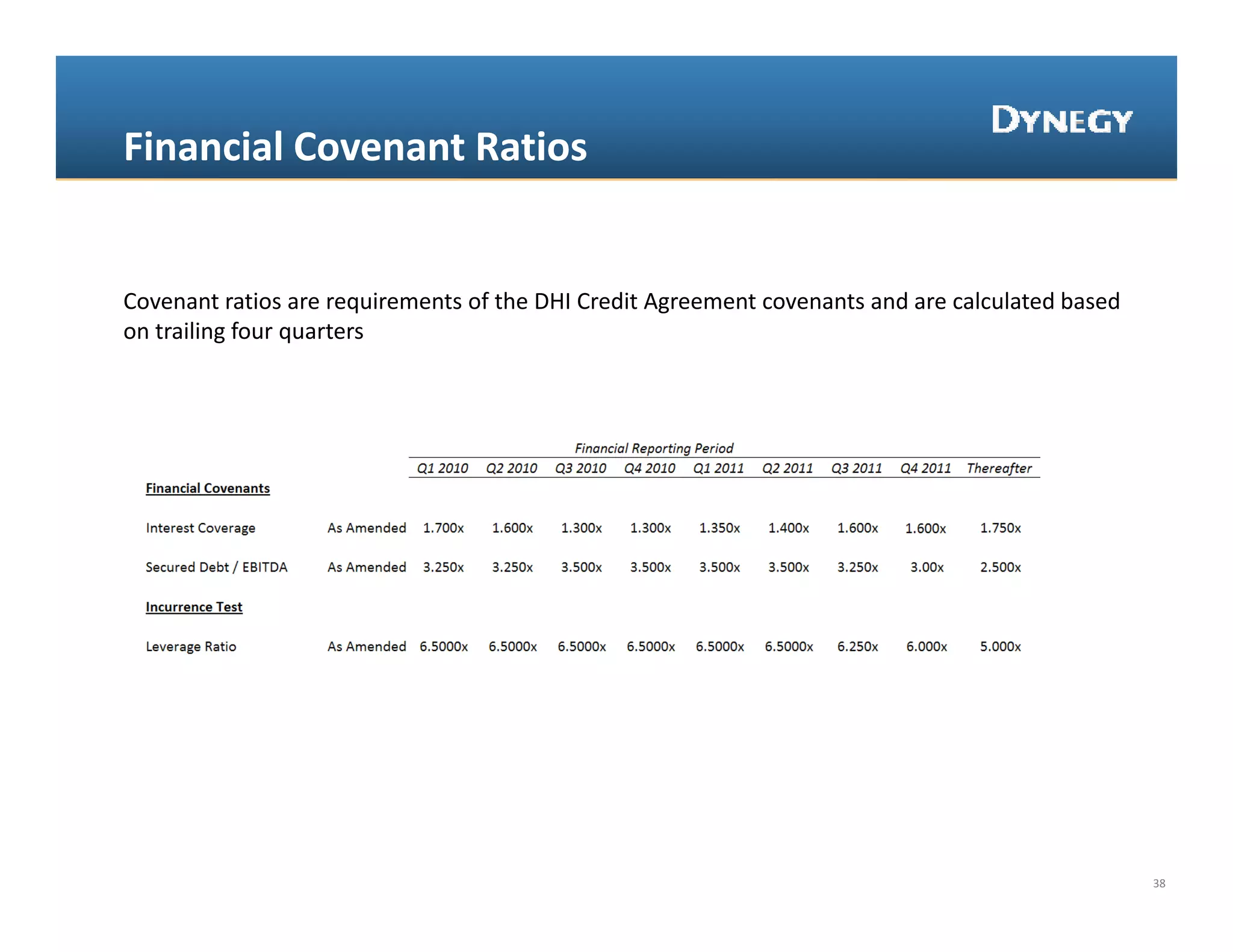Select the 6.000x Leverage Ratio value

click(x=927, y=646)
